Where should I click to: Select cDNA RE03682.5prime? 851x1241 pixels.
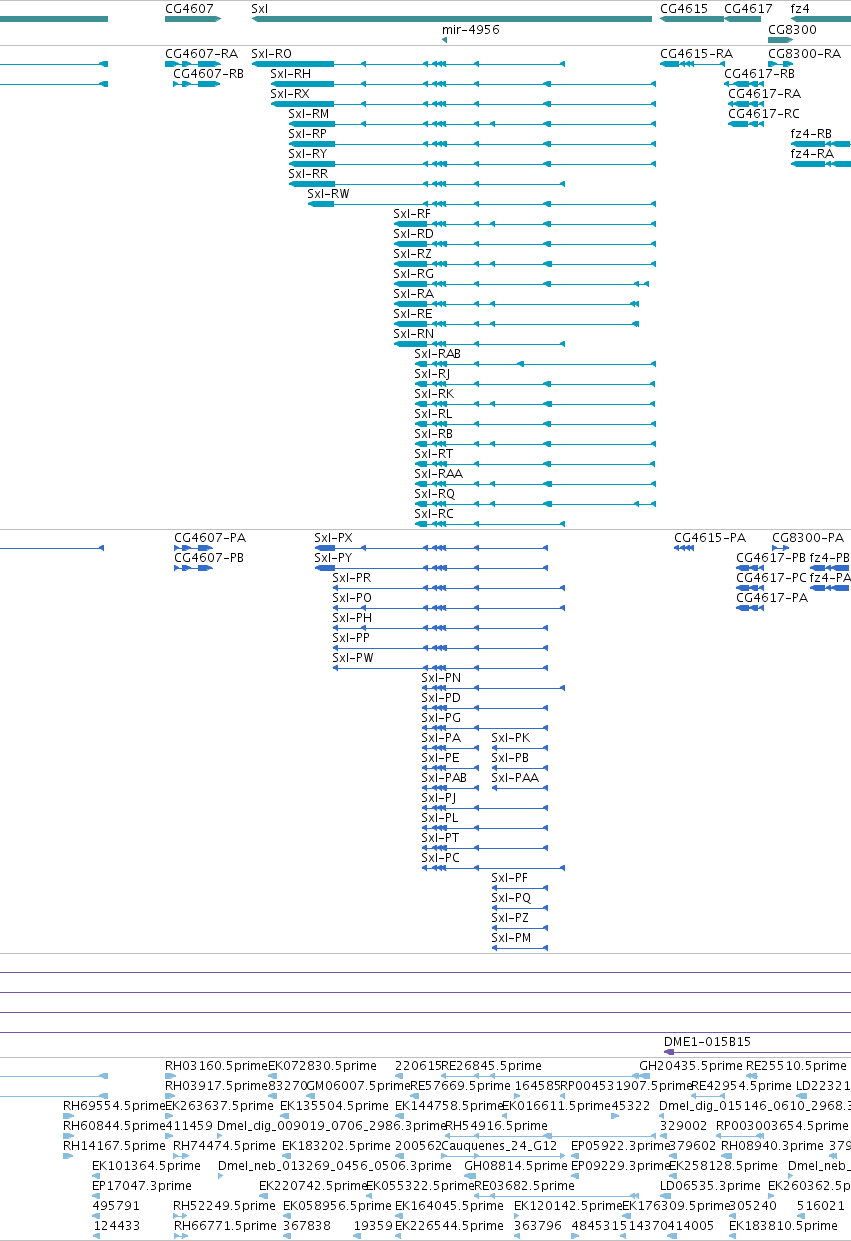(x=524, y=1186)
